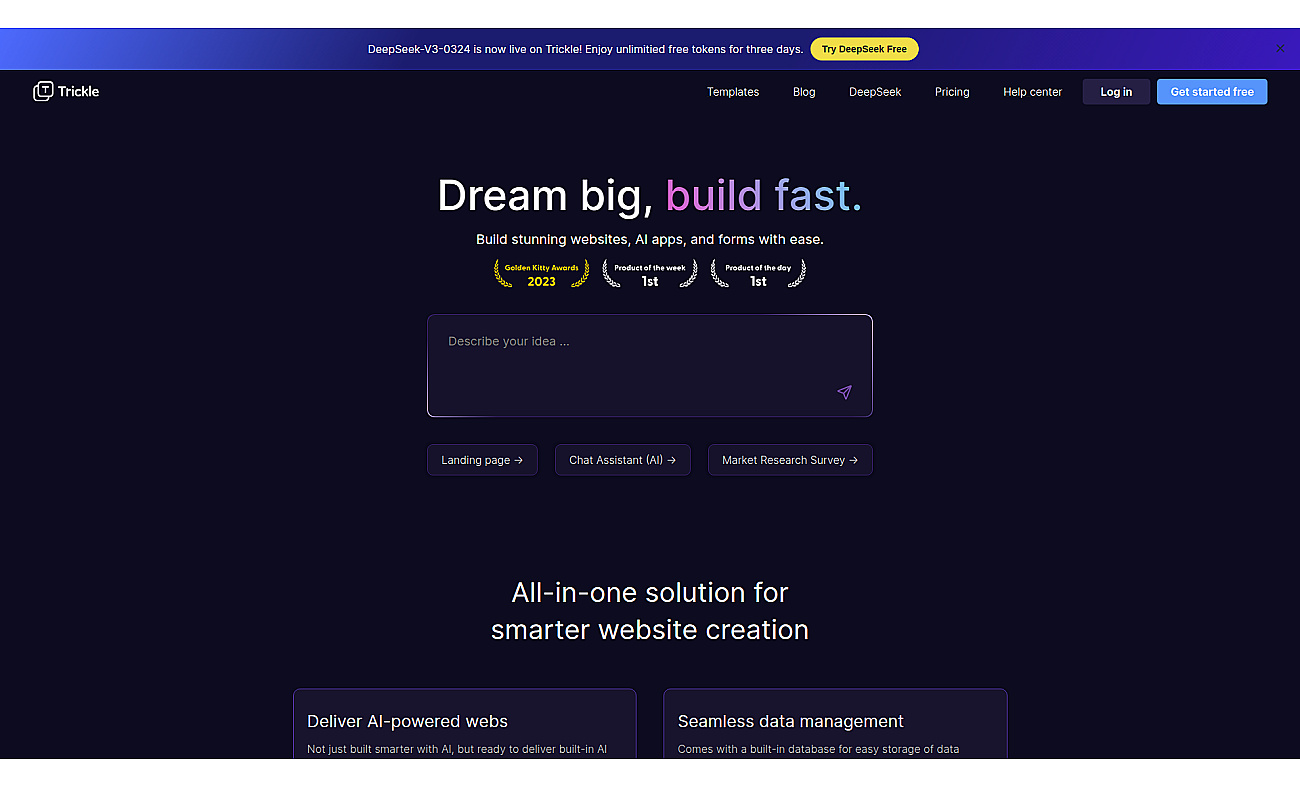1300x788 pixels.
Task: Choose the Landing page suggestion
Action: 482,460
